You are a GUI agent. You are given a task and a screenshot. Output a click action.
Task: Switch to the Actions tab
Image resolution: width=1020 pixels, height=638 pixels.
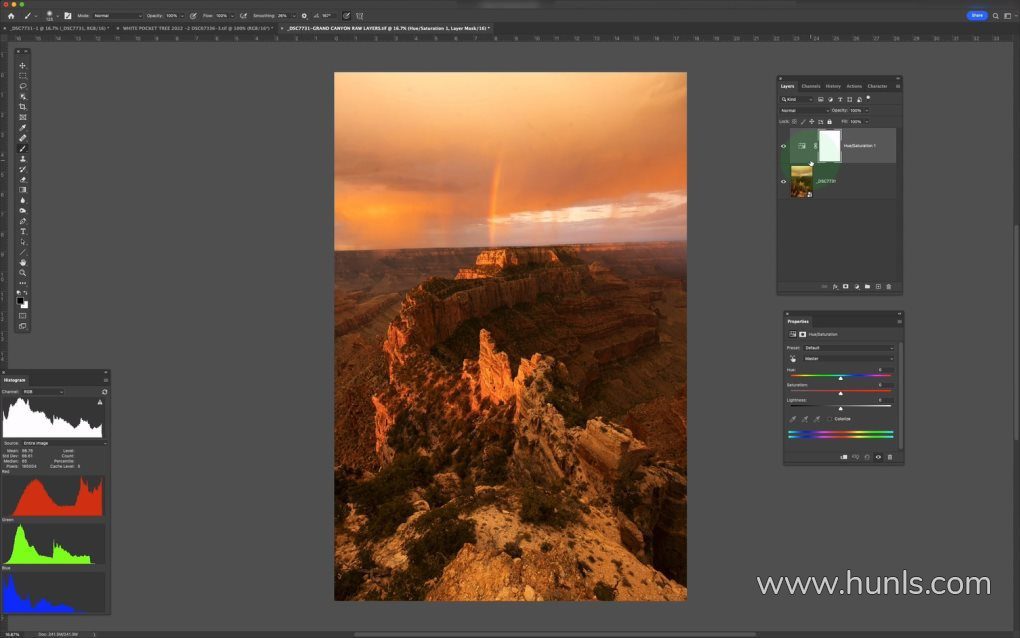(854, 86)
